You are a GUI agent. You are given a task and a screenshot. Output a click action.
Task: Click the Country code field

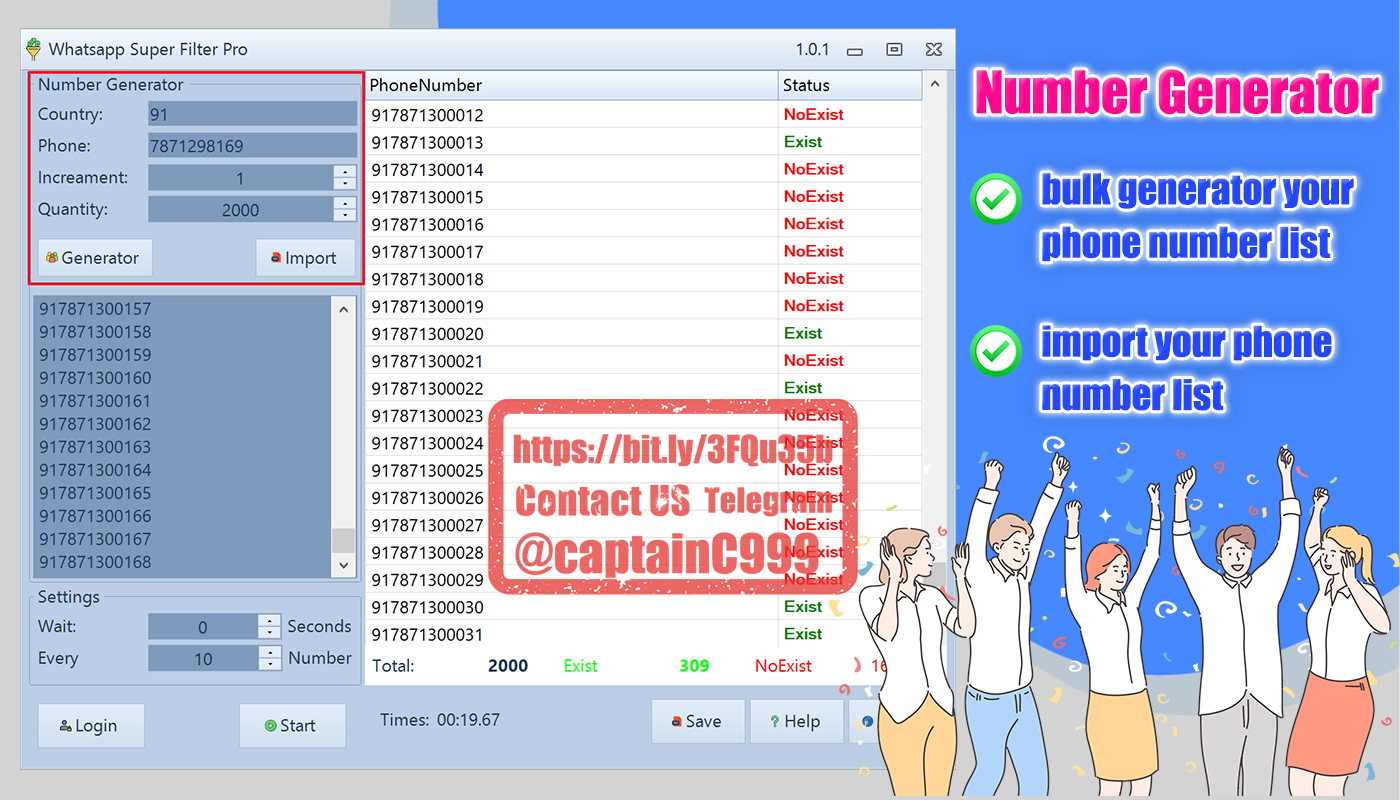click(252, 114)
